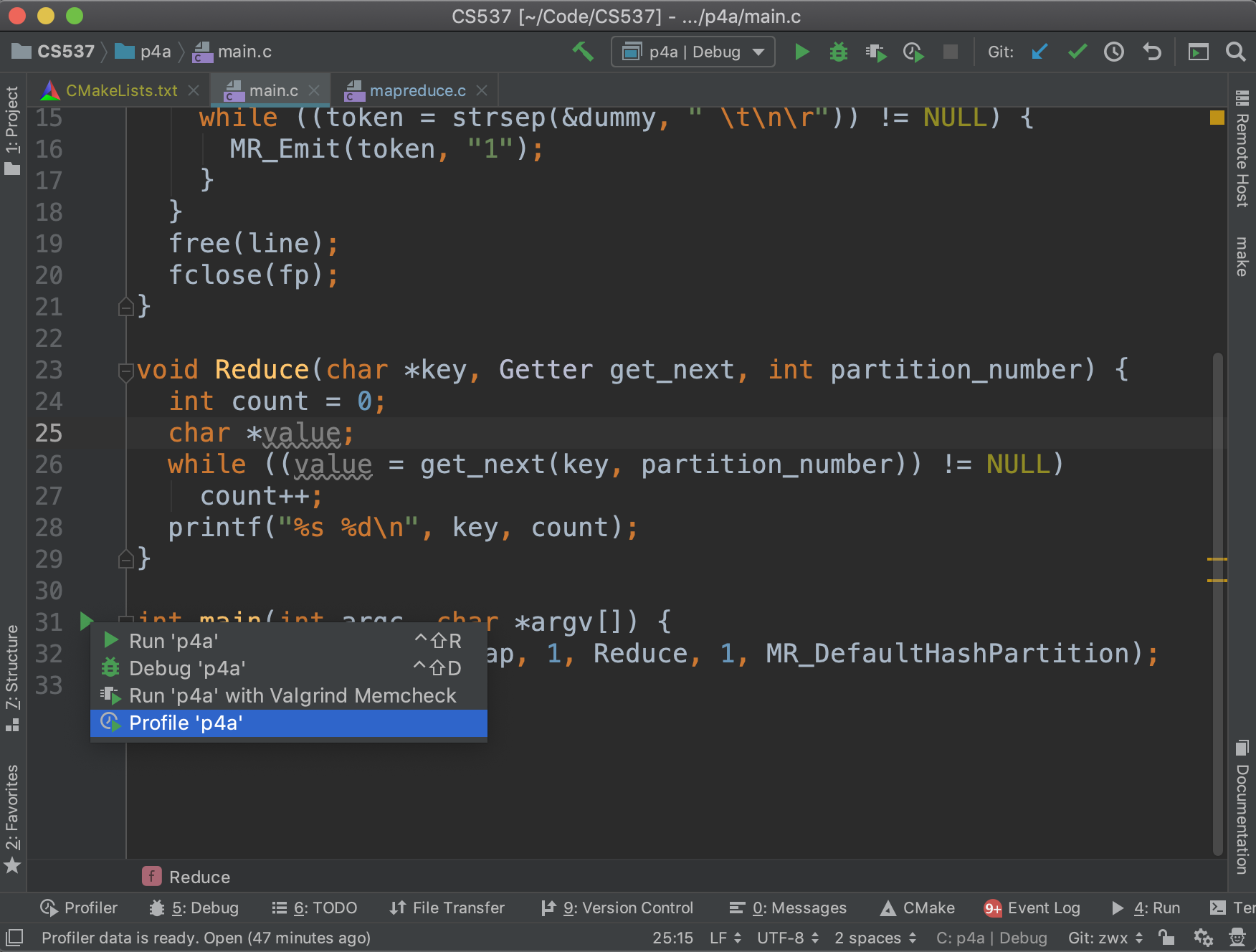Click the Run with Valgrind Memcheck toolbar icon
The image size is (1256, 952).
(x=875, y=52)
